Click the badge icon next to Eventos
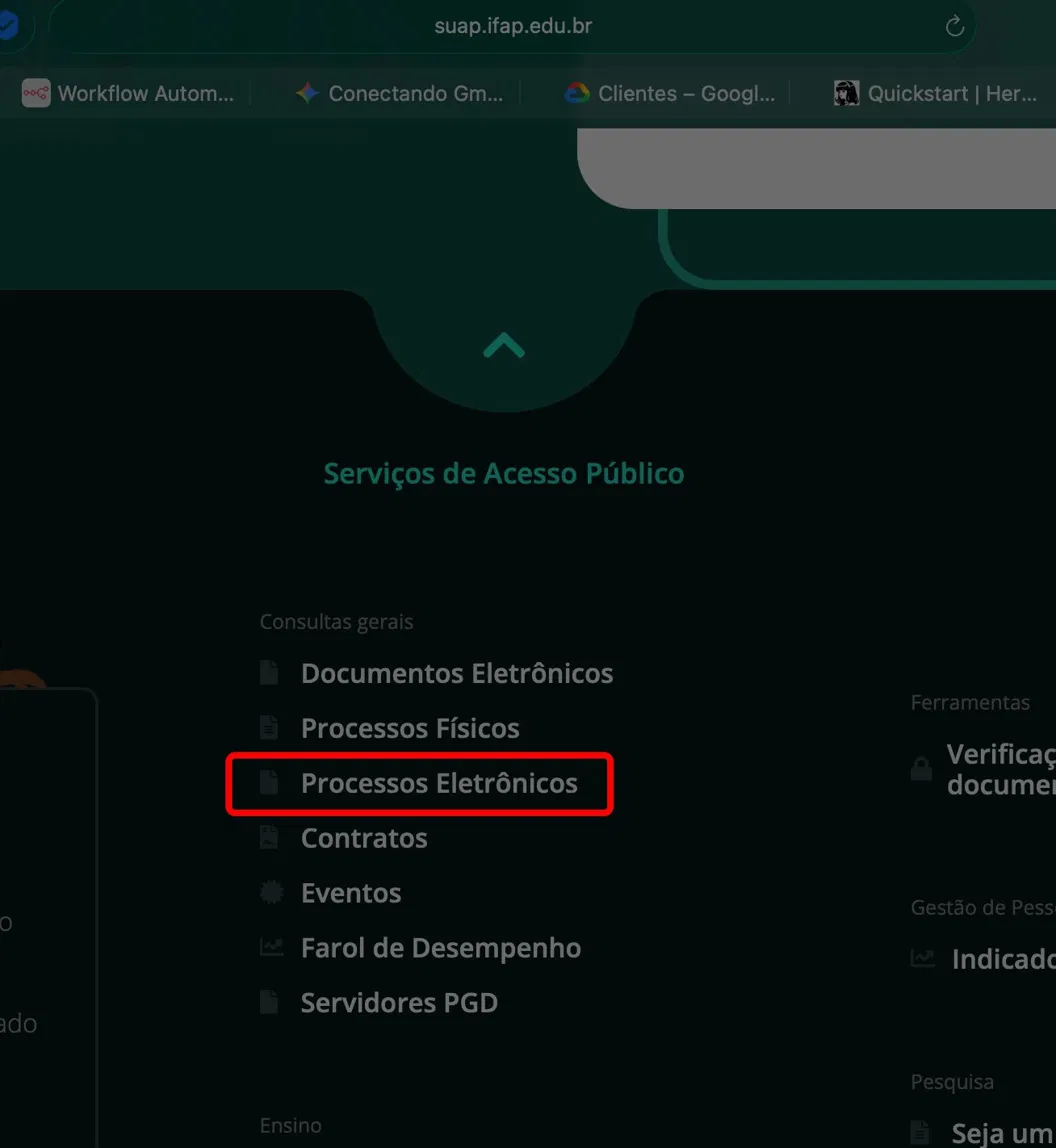The image size is (1056, 1148). 271,892
